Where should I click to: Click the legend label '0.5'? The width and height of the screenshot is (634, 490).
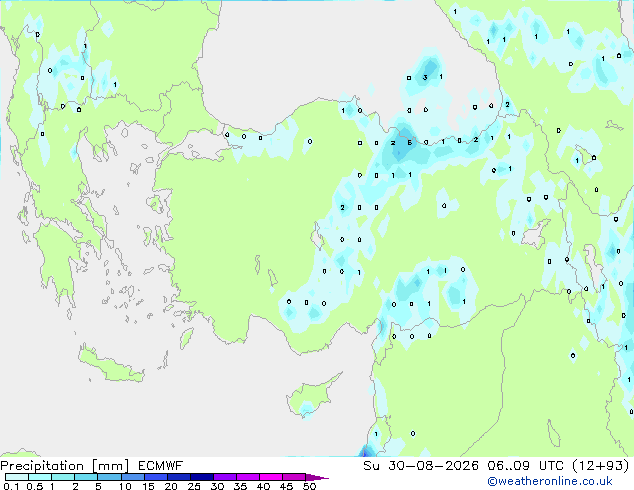pyautogui.click(x=34, y=486)
